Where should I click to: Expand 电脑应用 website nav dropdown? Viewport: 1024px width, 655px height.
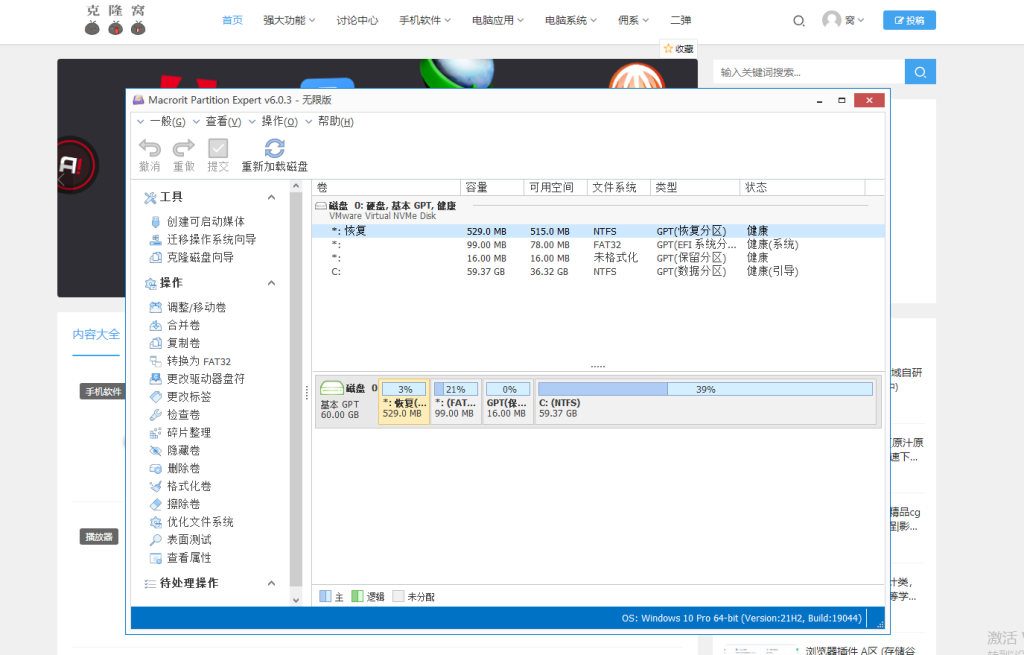click(498, 20)
